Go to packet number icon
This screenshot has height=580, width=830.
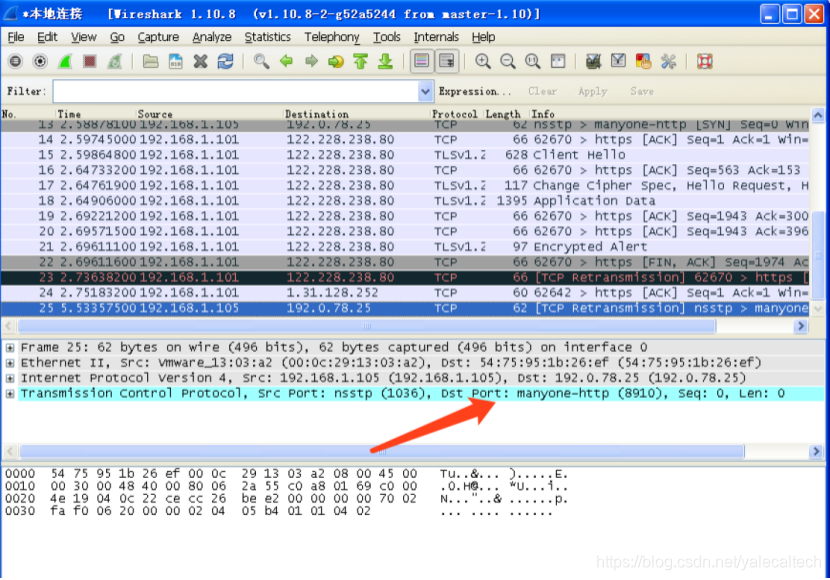click(336, 61)
